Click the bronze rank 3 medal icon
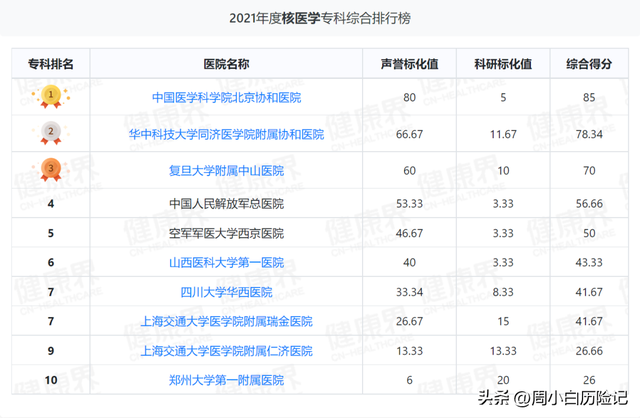Viewport: 640px width, 418px height. 51,170
